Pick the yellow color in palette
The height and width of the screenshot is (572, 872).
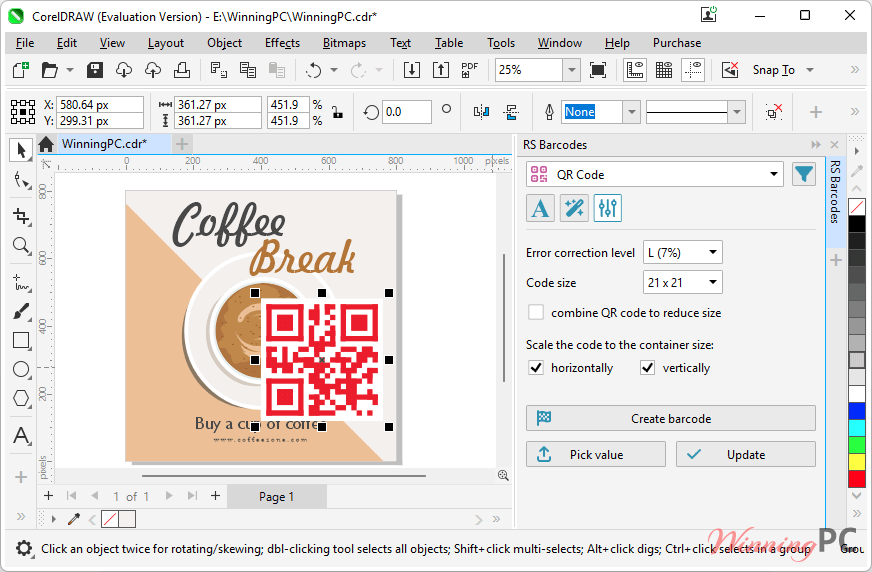pyautogui.click(x=857, y=461)
